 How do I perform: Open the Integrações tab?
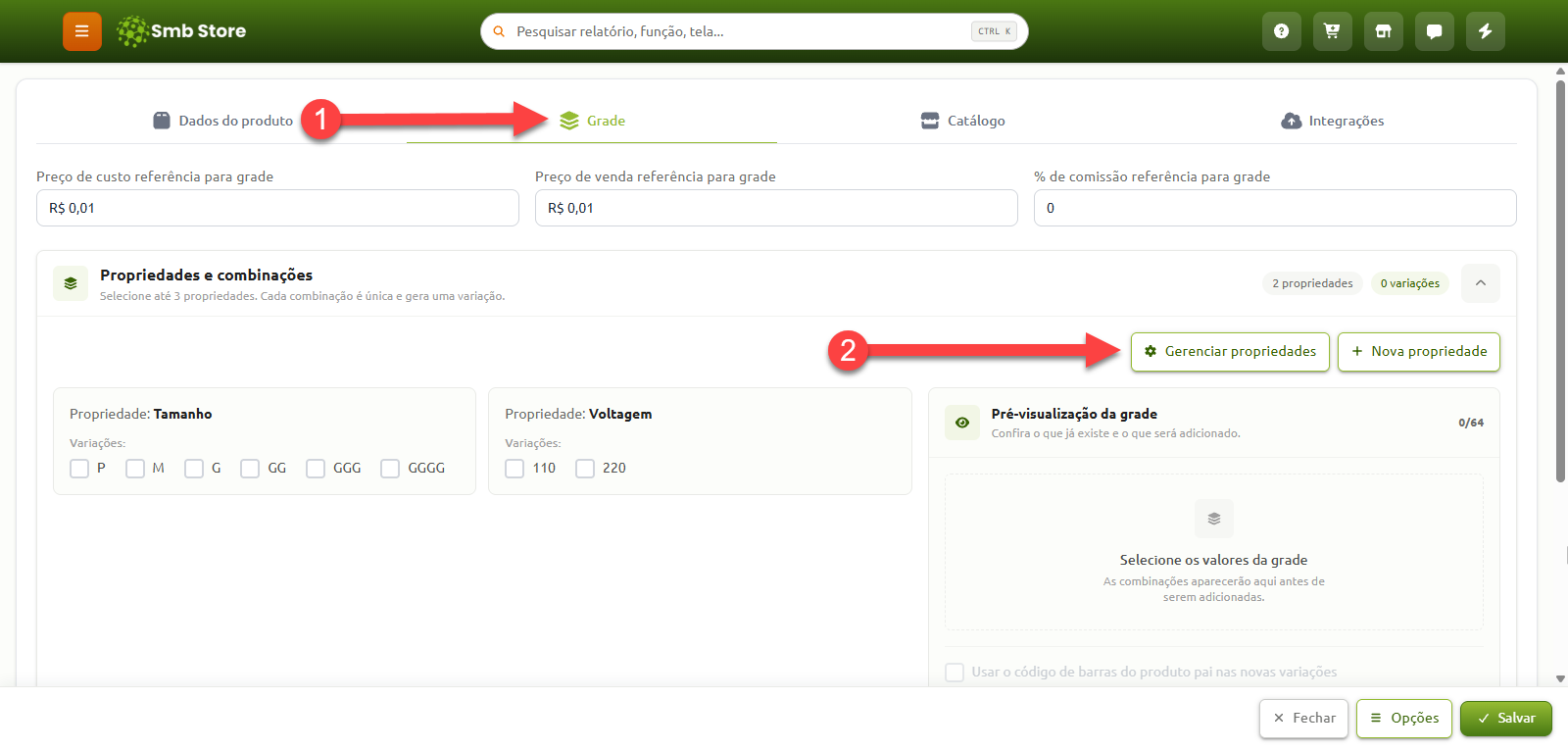(1333, 121)
